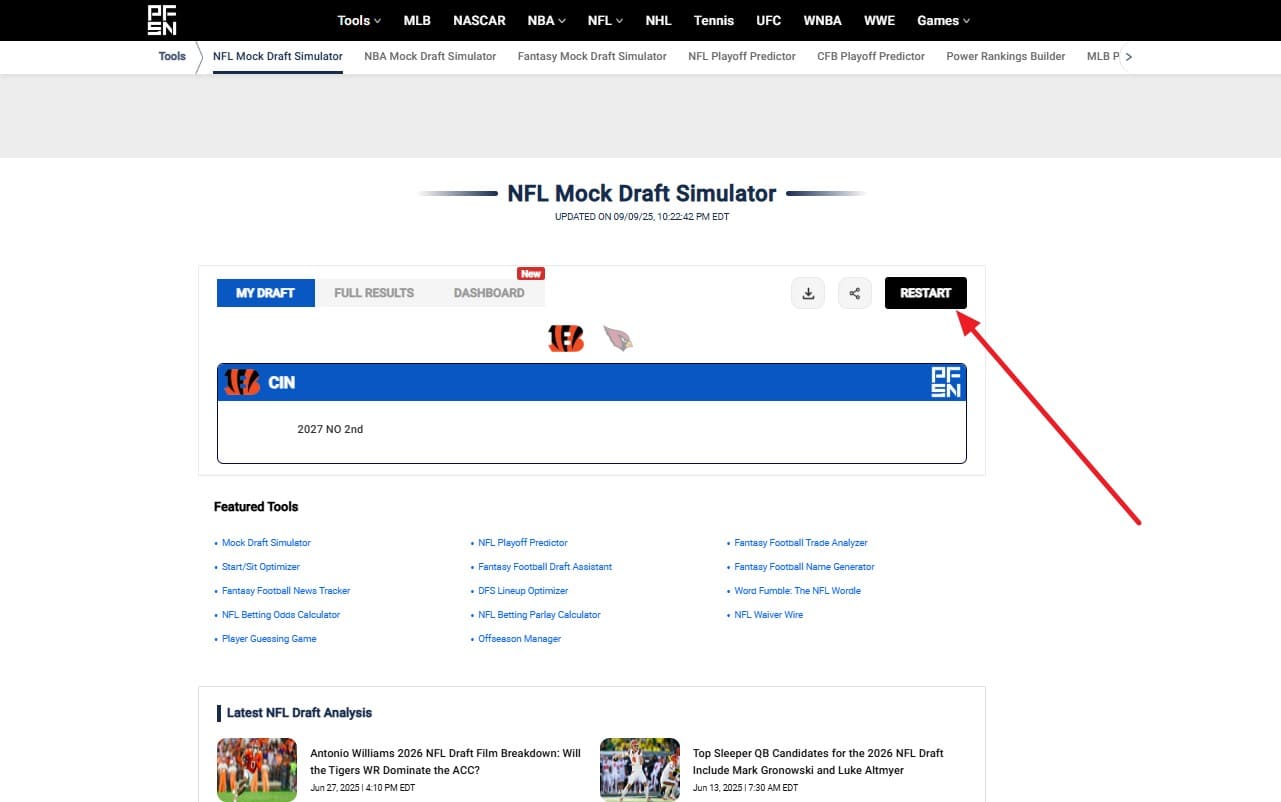This screenshot has height=802, width=1281.
Task: Expand the NFL dropdown menu
Action: coord(605,20)
